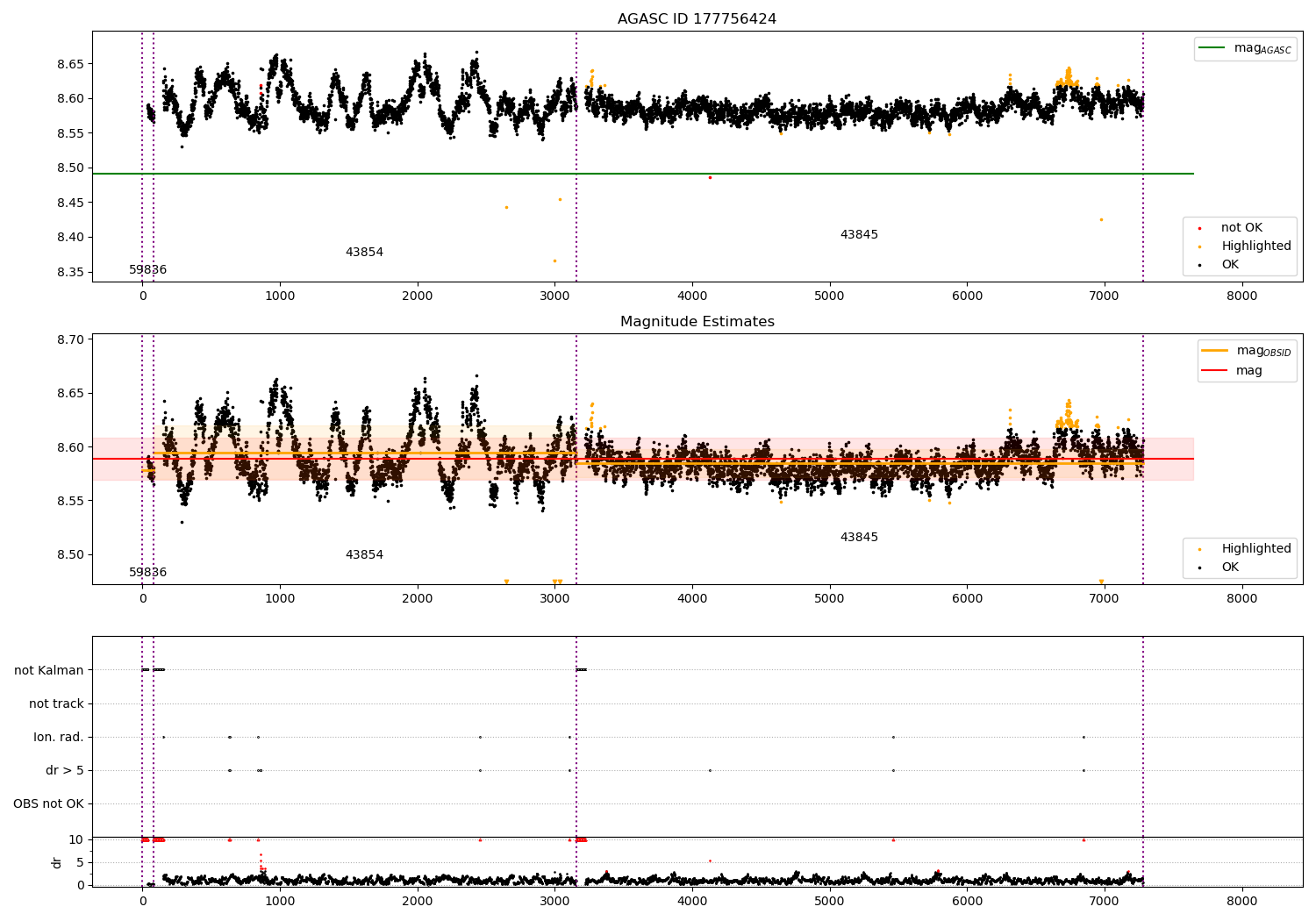Screen dimensions: 1316x921
Task: Click the 8.35 y-axis tick label
Action: click(70, 273)
